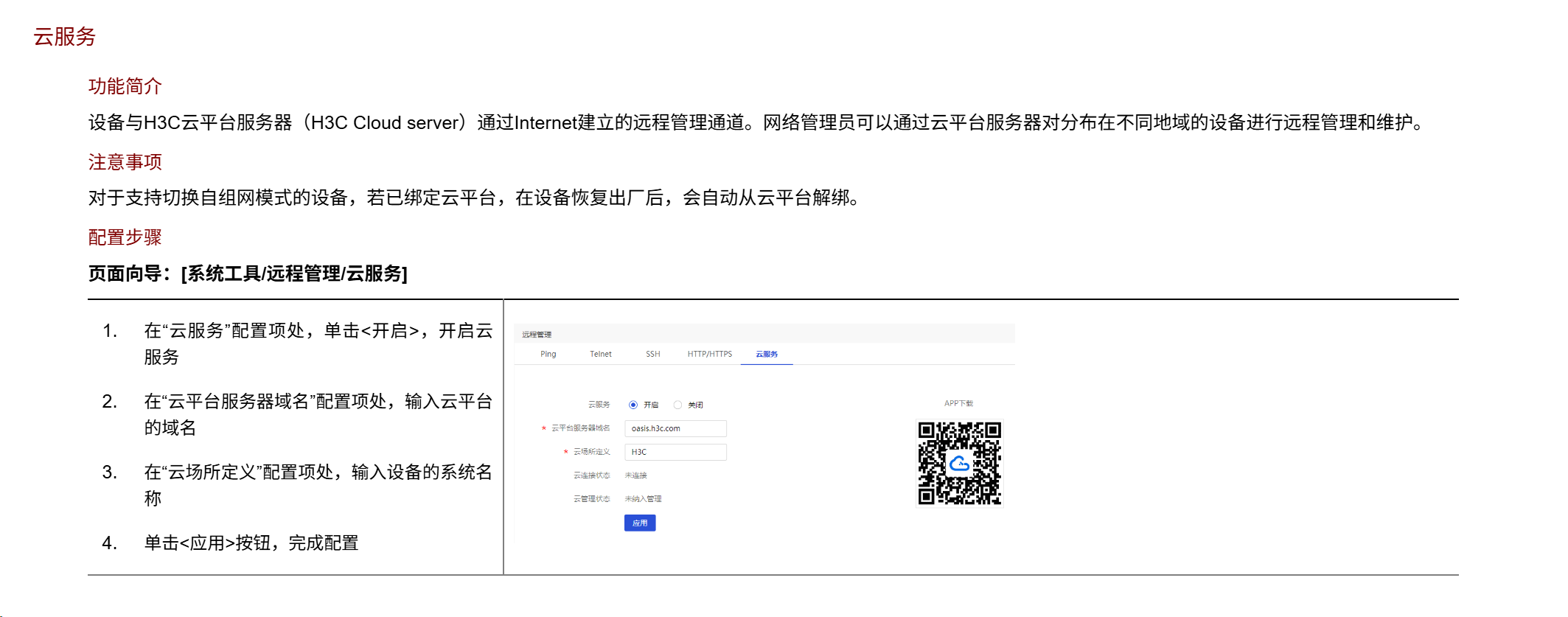
Task: Select the 开启 radio button for cloud service
Action: click(x=633, y=405)
